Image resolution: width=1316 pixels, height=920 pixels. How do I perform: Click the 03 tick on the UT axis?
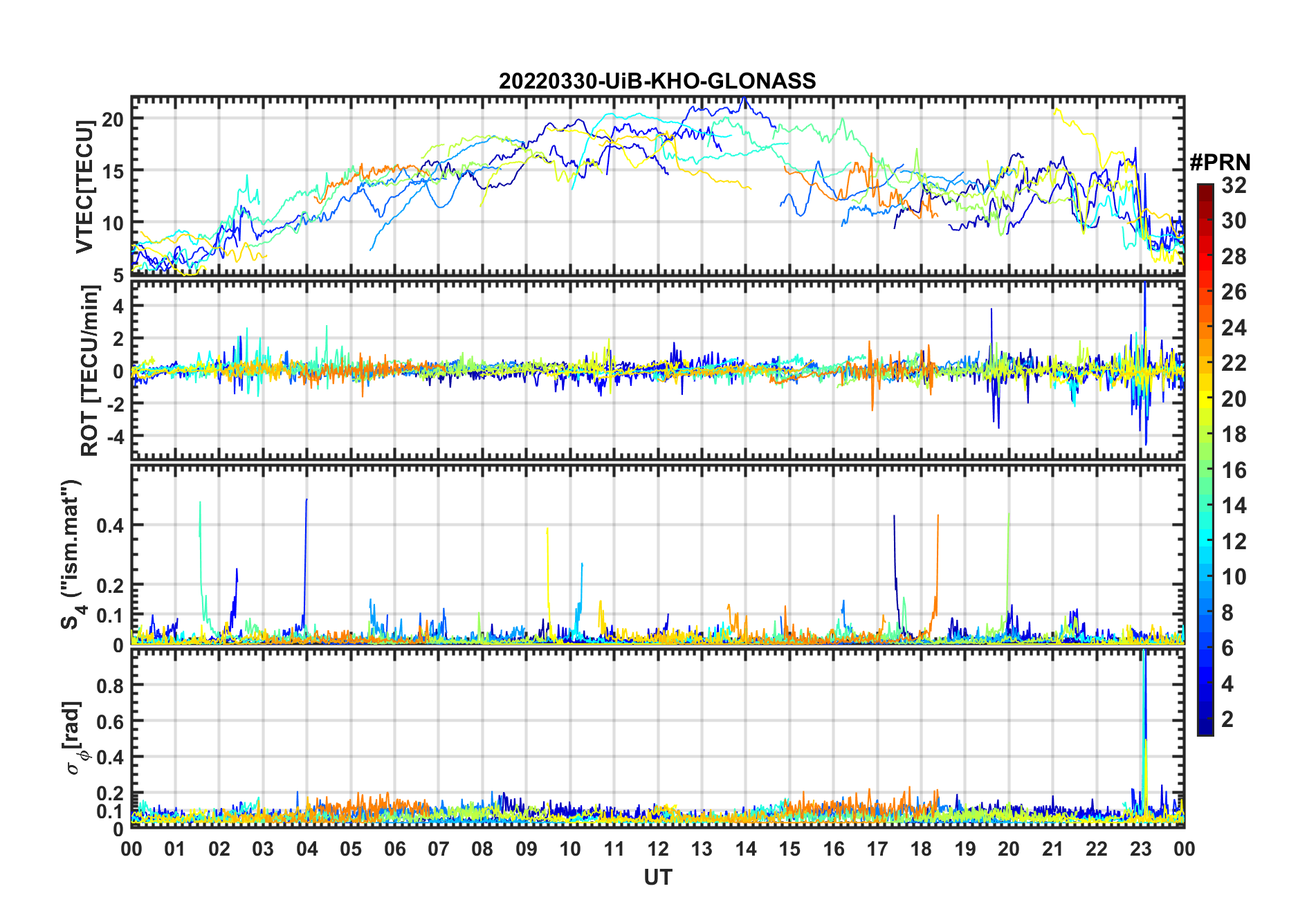tap(263, 849)
